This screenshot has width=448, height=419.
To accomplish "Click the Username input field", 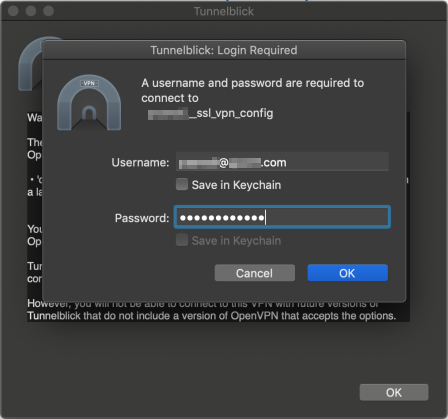I will pyautogui.click(x=282, y=162).
